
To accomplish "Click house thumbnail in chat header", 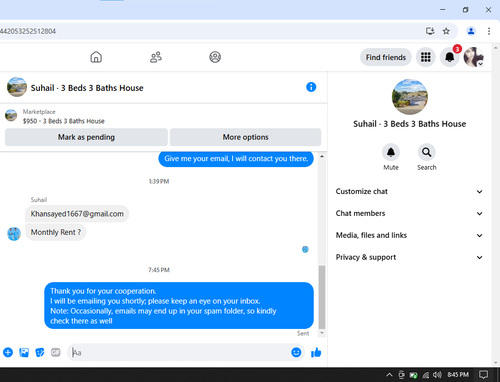I will pyautogui.click(x=17, y=87).
